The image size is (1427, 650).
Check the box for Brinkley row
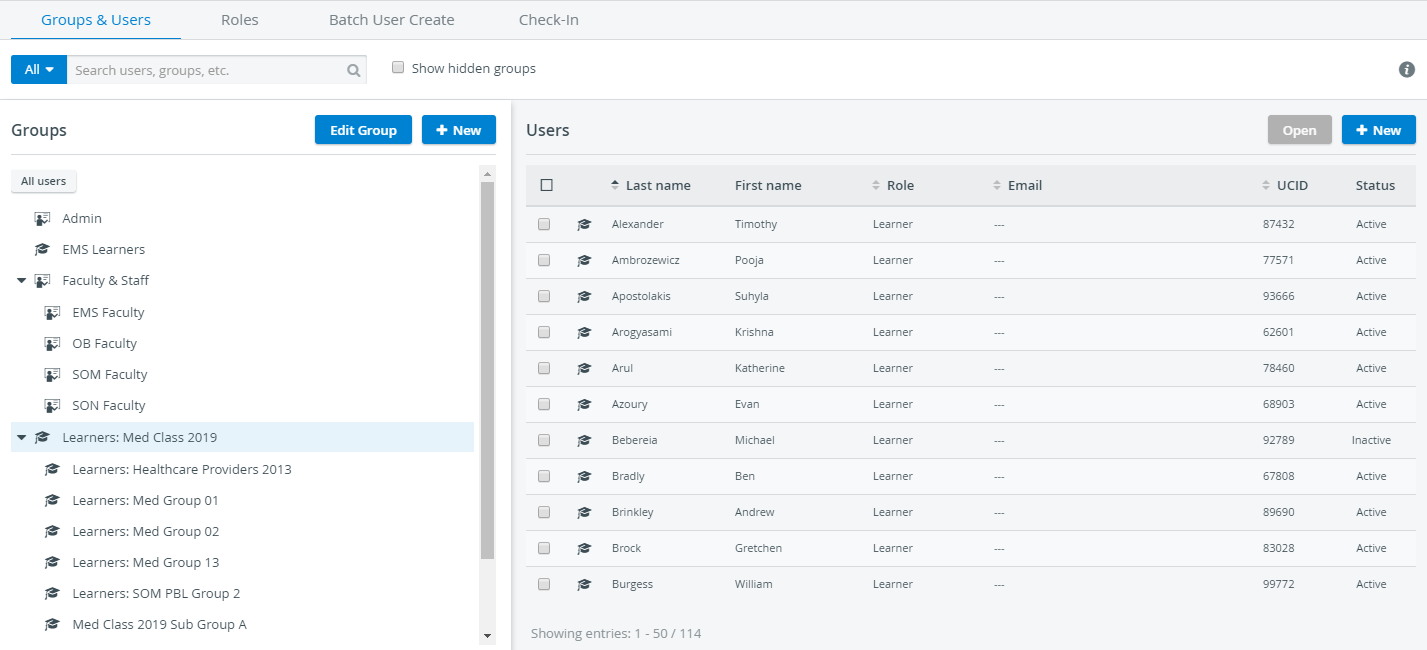pos(544,512)
